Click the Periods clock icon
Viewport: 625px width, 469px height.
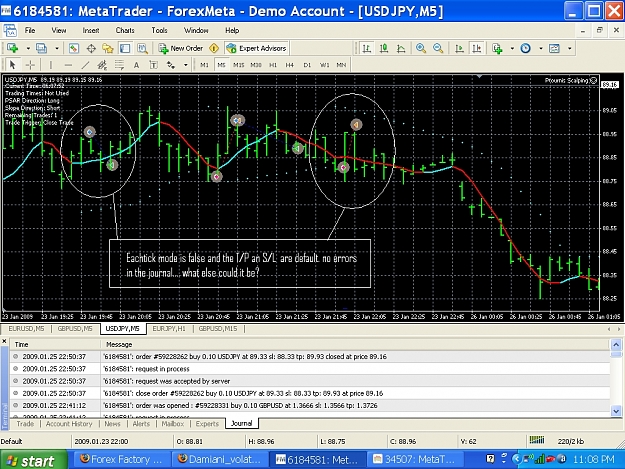(526, 48)
